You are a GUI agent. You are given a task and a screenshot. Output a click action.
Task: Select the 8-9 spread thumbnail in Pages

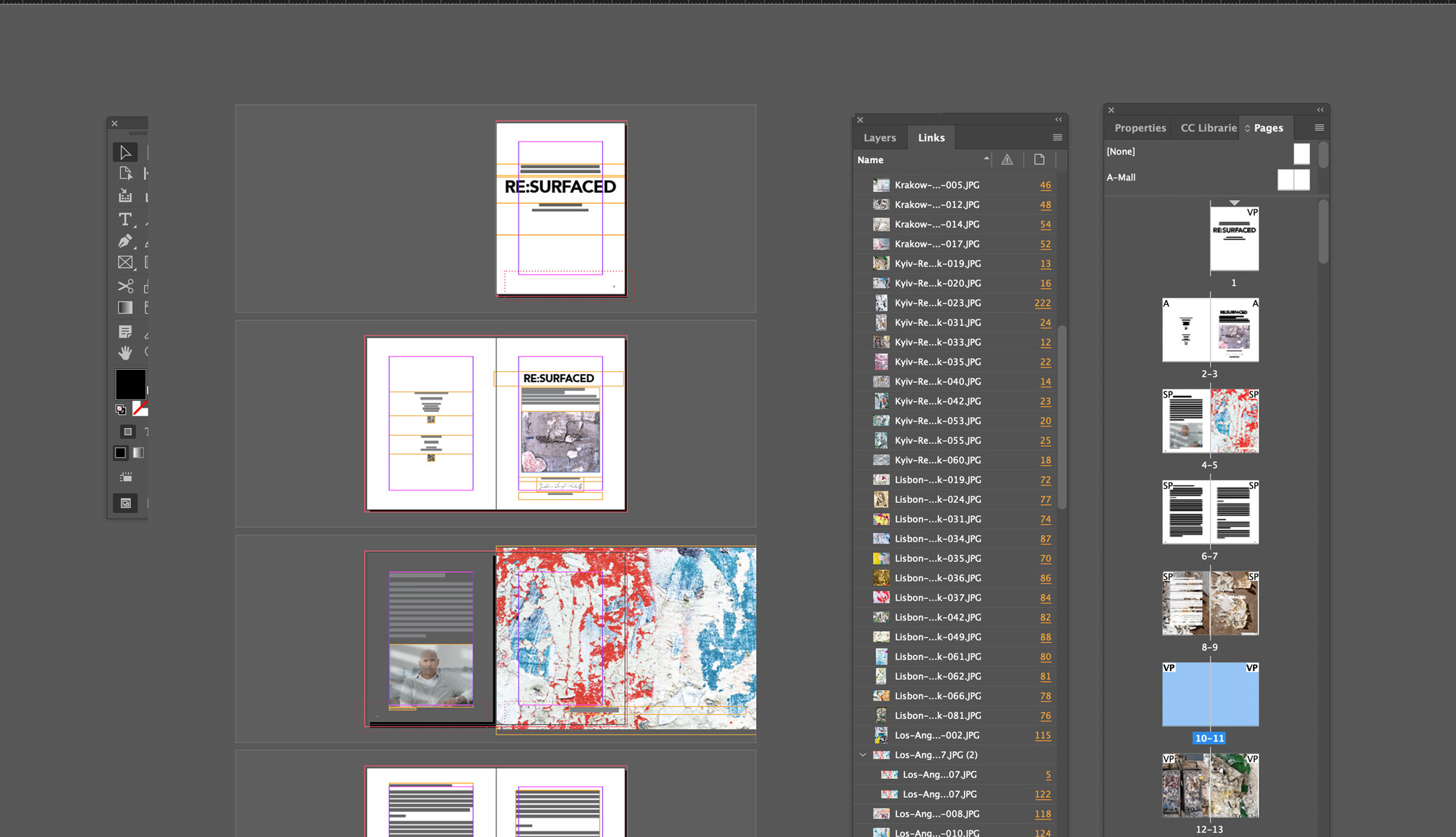click(1210, 603)
